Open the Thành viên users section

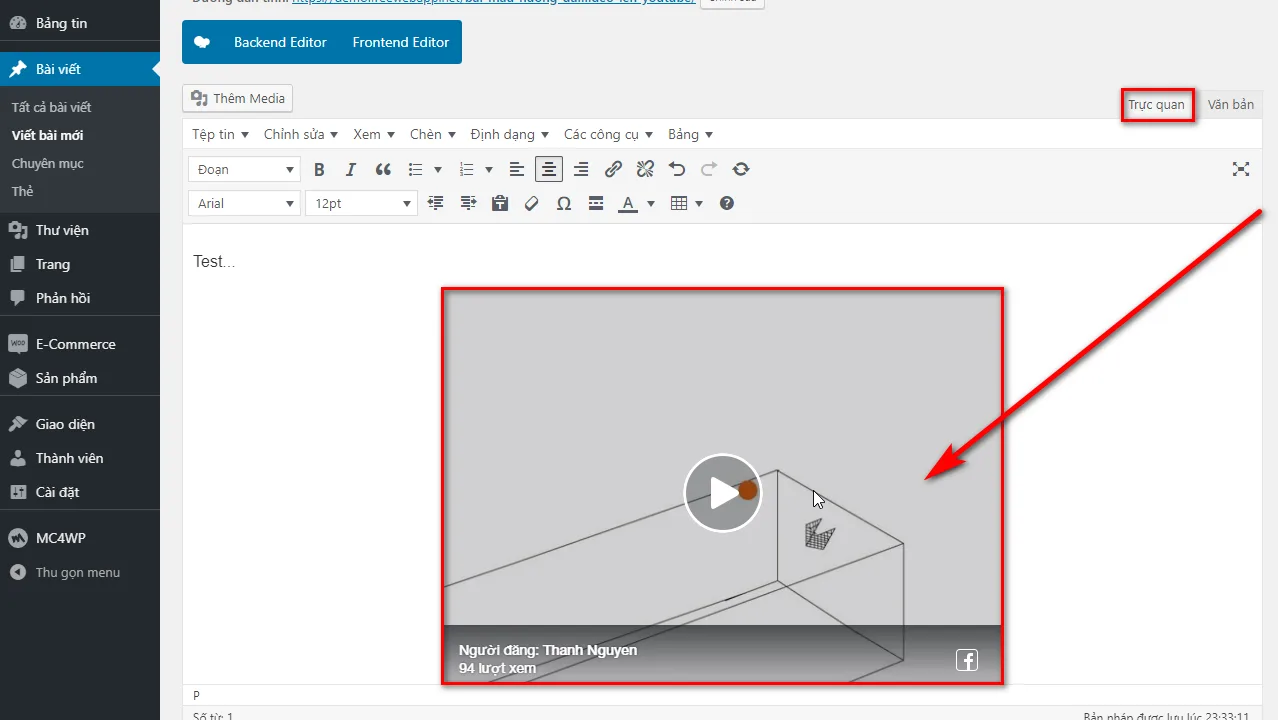click(80, 458)
